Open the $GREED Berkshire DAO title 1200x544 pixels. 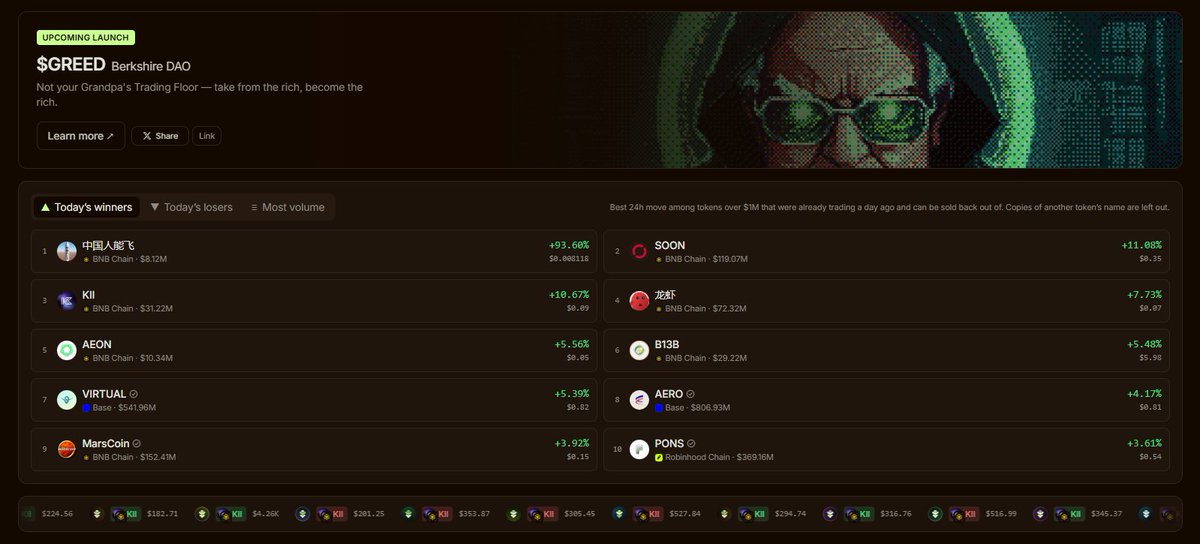click(x=113, y=65)
